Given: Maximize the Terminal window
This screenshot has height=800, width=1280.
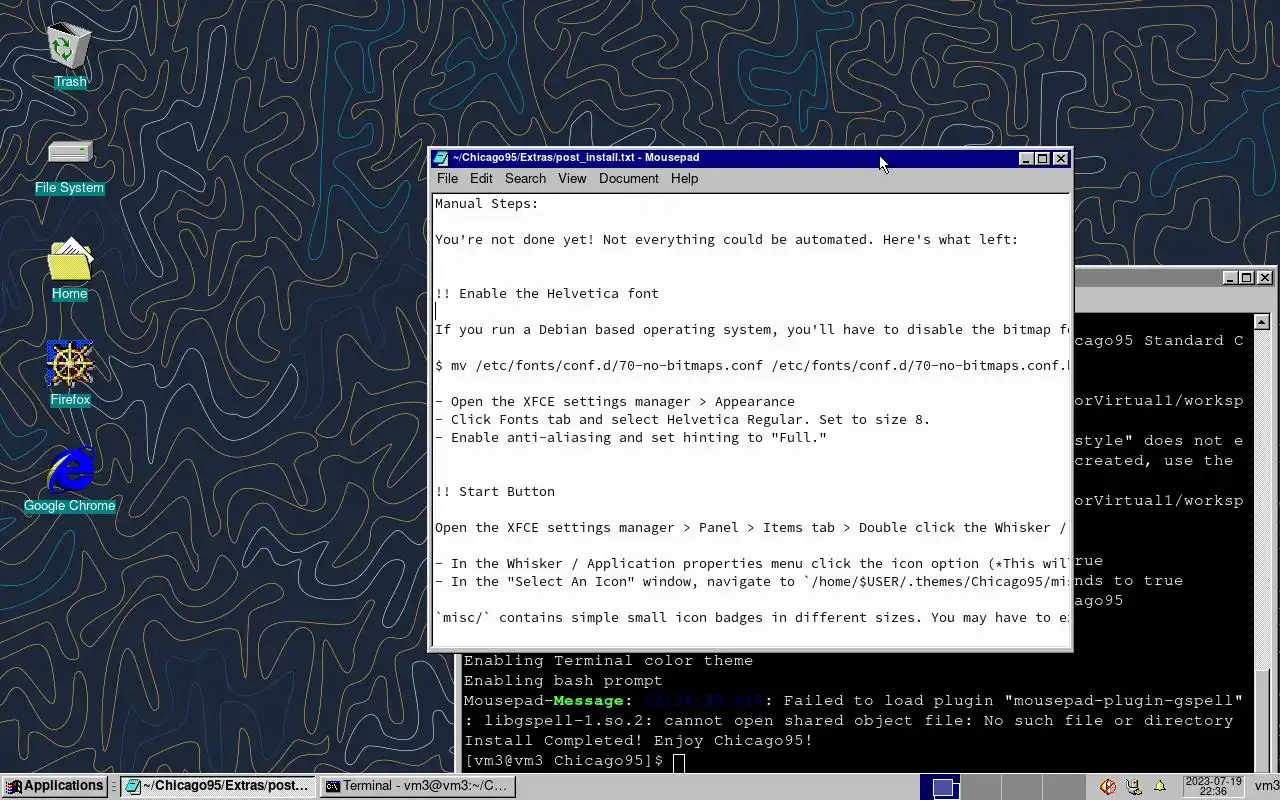Looking at the screenshot, I should point(1246,277).
